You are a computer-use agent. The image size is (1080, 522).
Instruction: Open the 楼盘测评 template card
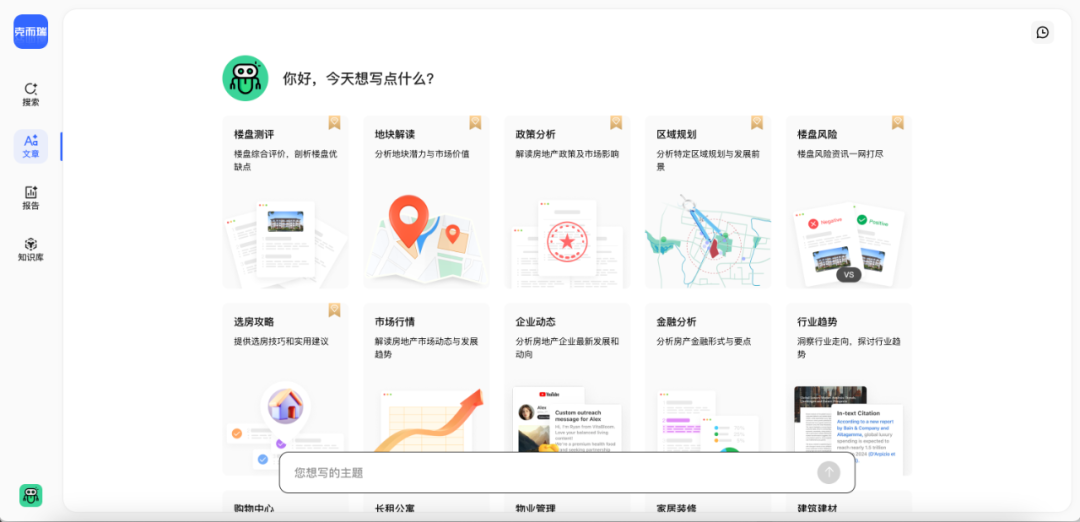tap(285, 202)
